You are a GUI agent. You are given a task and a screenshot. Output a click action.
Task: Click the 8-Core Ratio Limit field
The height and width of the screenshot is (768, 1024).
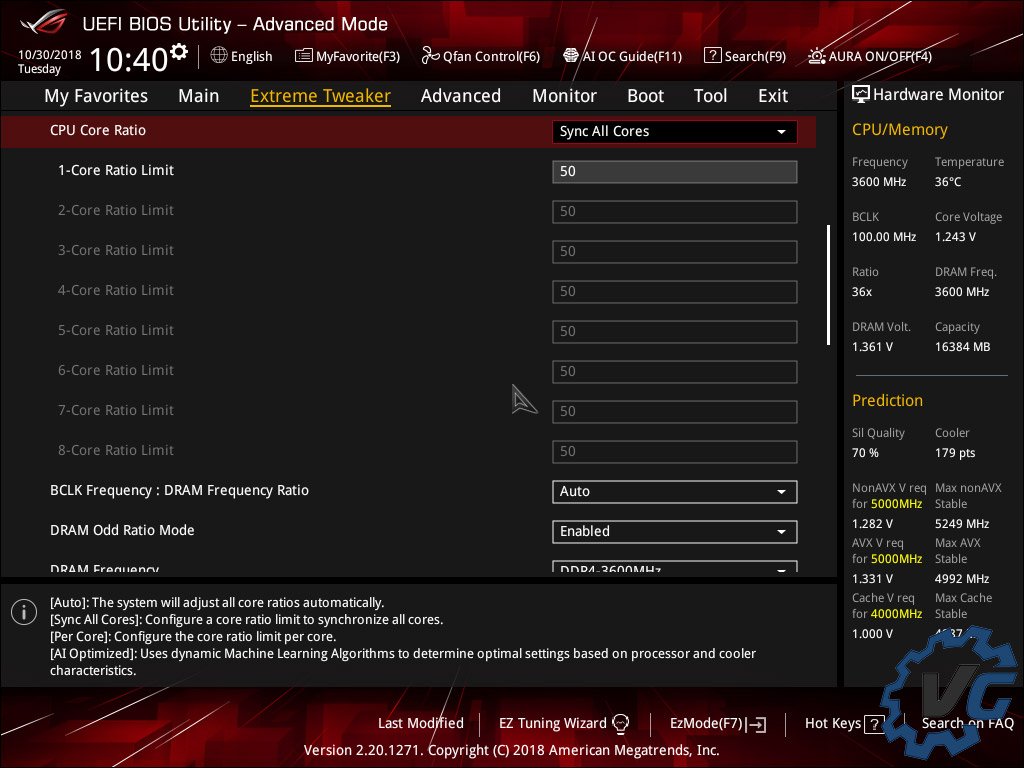pos(675,451)
